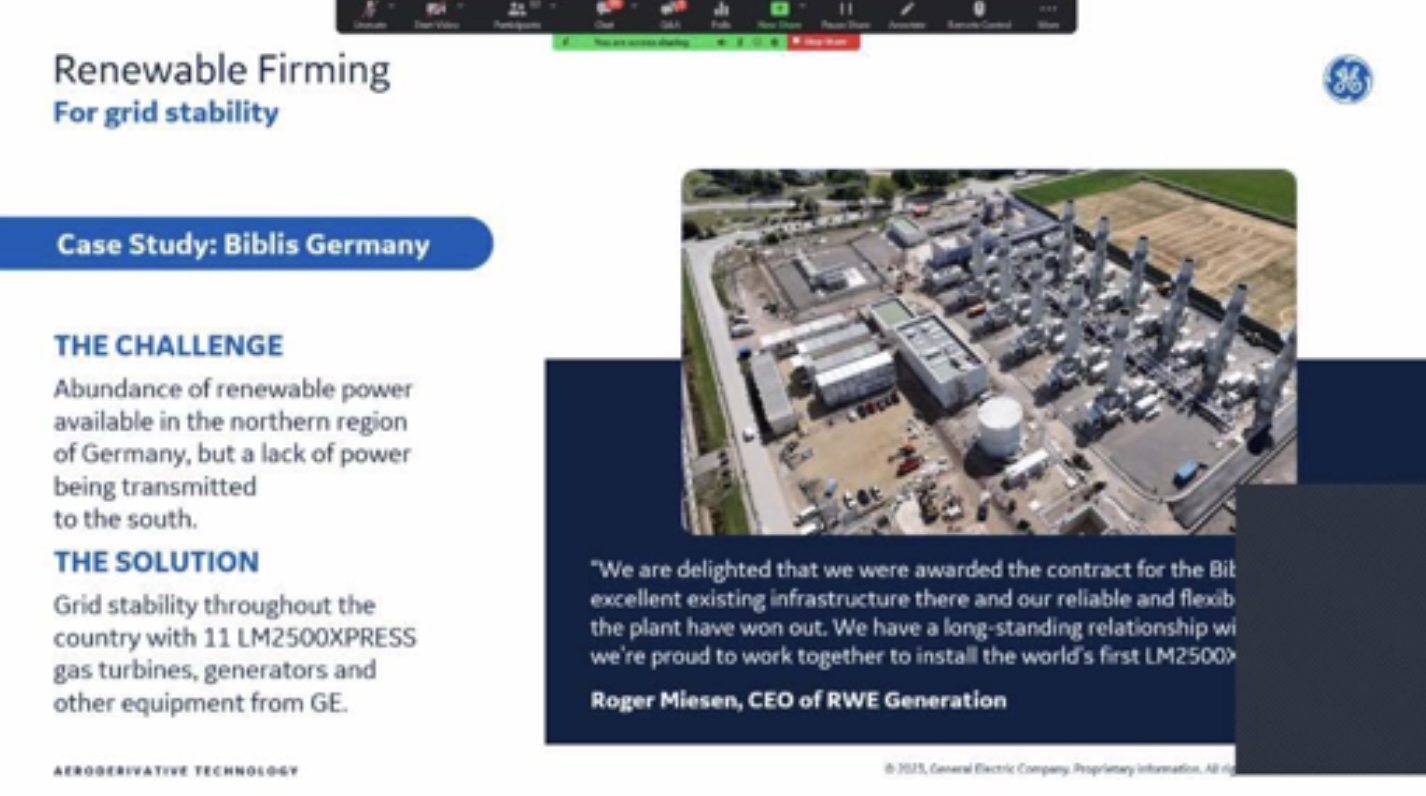Click the Unmute microphone icon
The image size is (1426, 796).
368,10
